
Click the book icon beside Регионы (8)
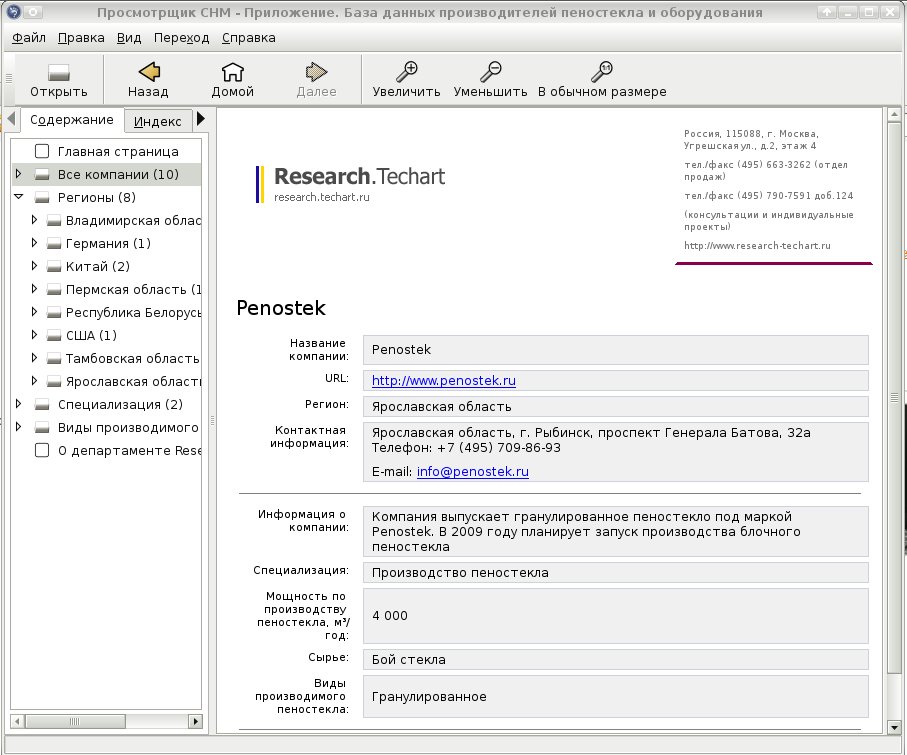click(42, 197)
